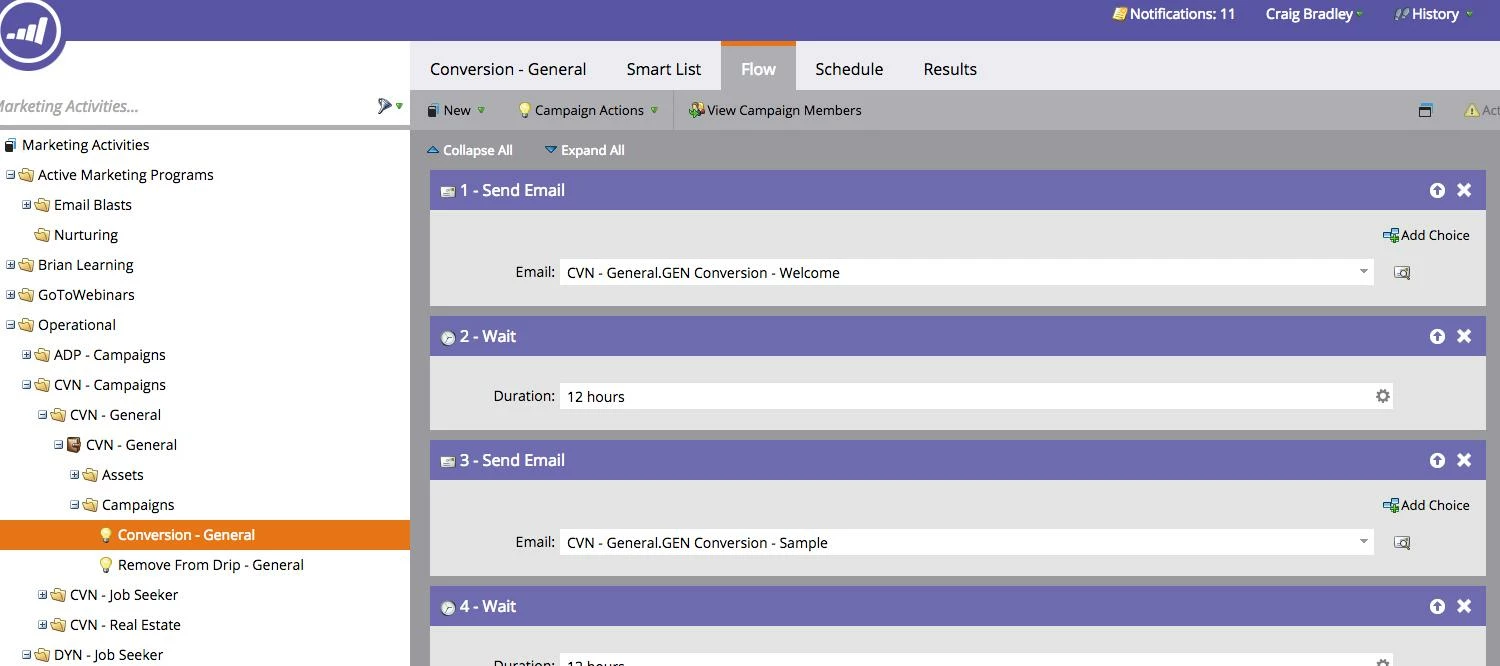
Task: Click the Nurturing folder icon
Action: 42,235
